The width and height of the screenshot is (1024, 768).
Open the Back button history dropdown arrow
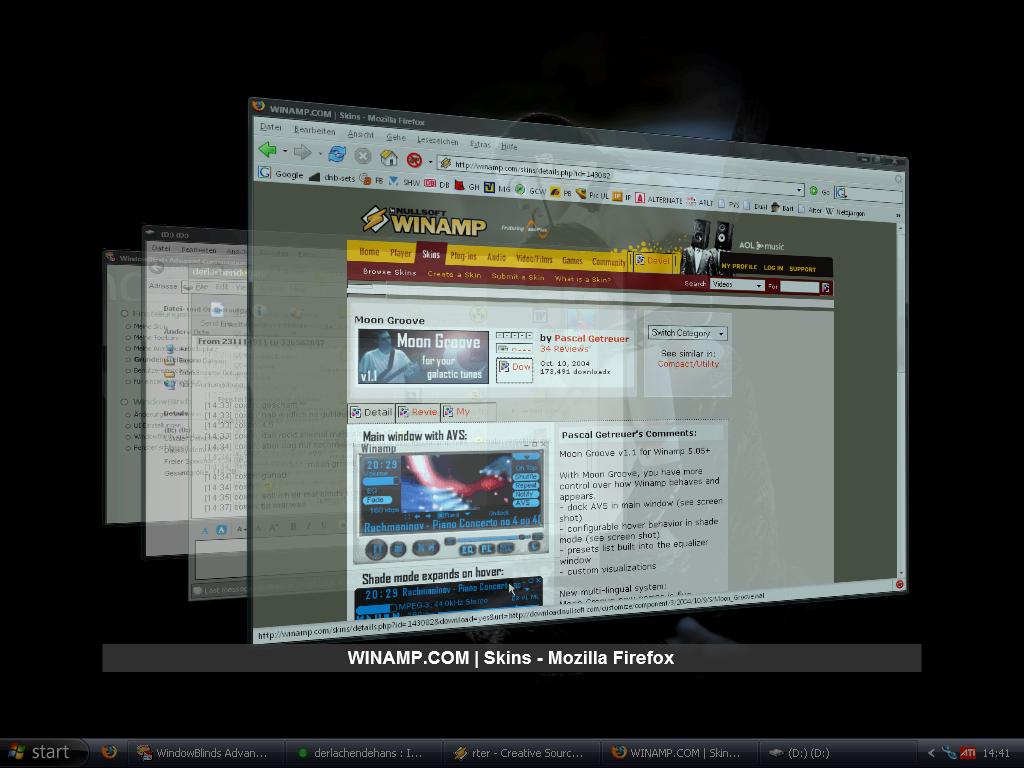[285, 151]
